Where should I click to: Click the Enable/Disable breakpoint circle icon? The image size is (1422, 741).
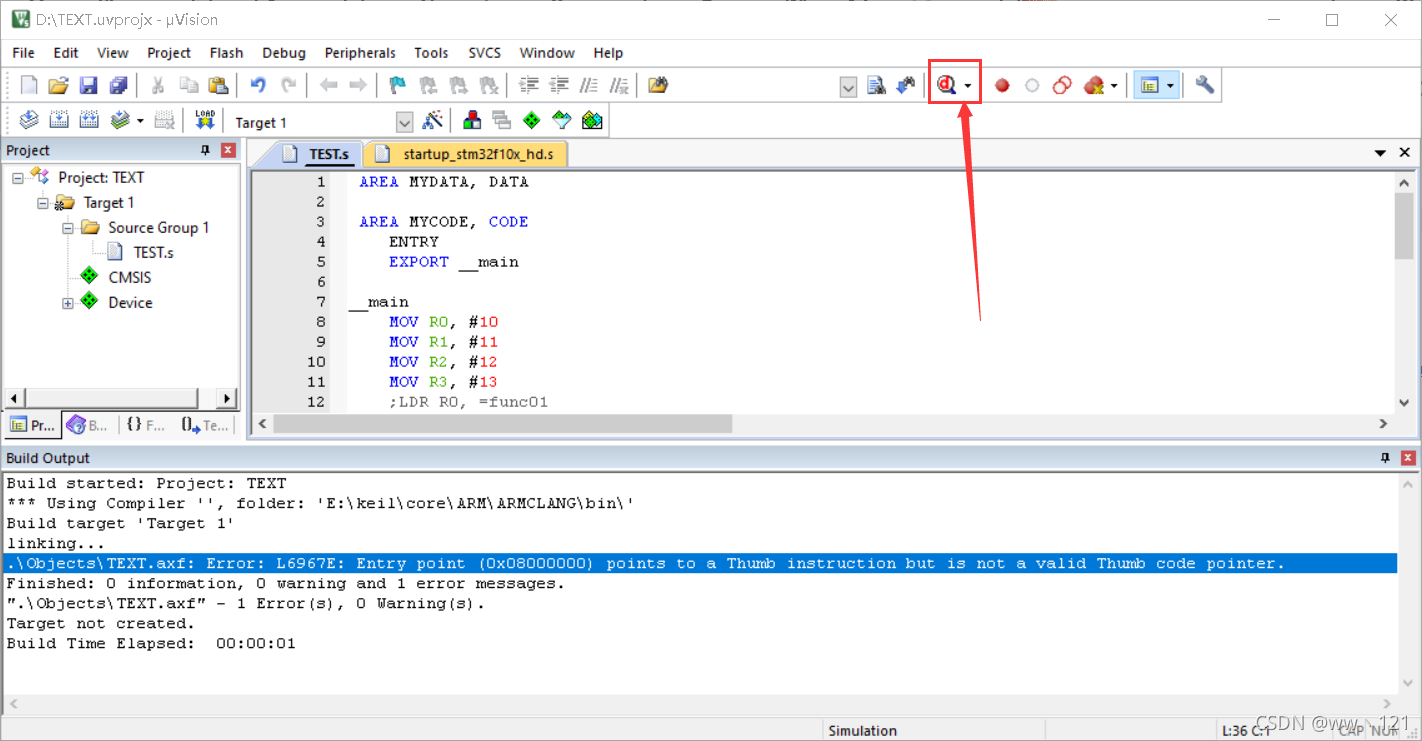pos(1032,86)
